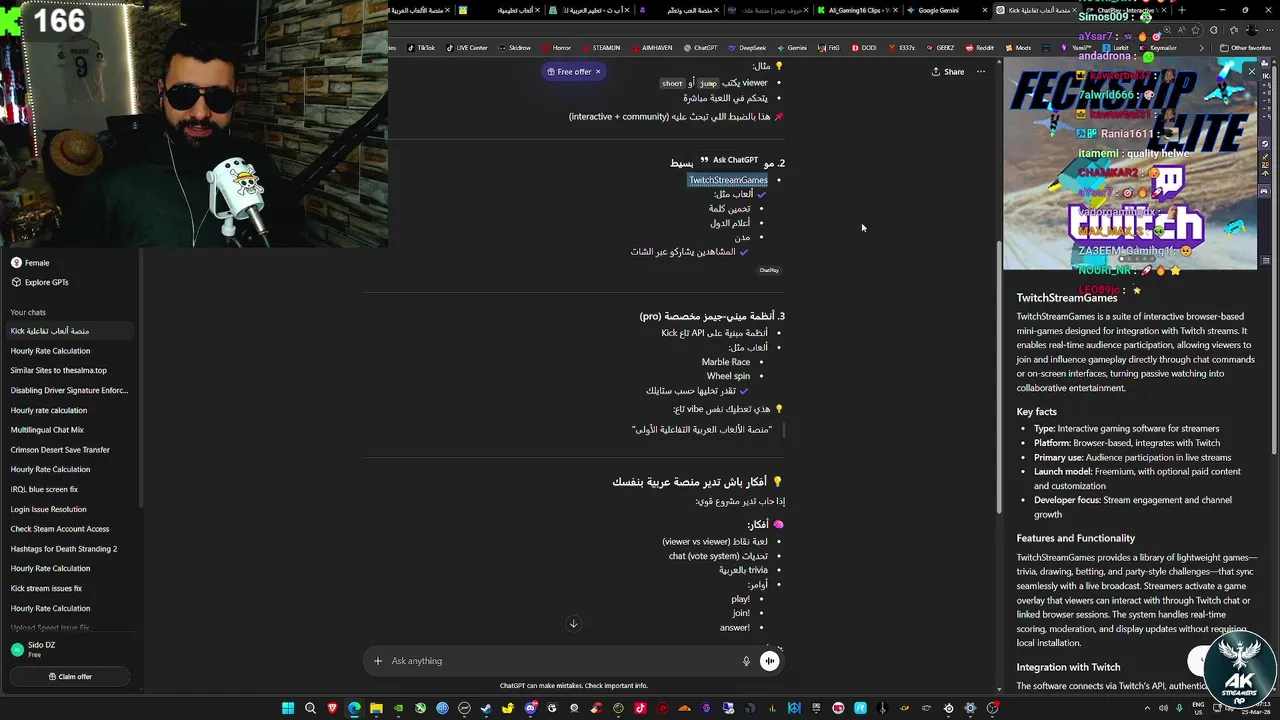Click Claim offer button
Screen dimensions: 1280x720
pyautogui.click(x=70, y=677)
